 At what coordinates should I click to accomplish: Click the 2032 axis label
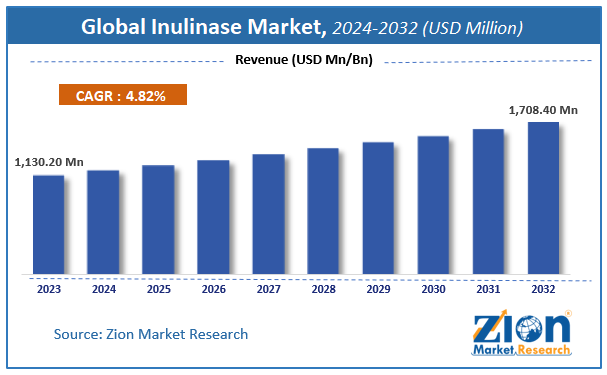[x=543, y=289]
